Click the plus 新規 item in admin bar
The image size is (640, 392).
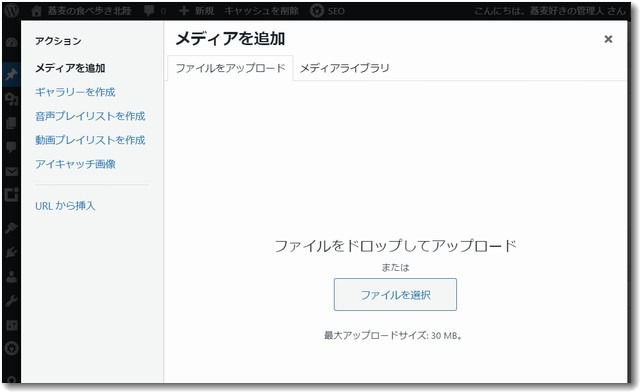(196, 11)
